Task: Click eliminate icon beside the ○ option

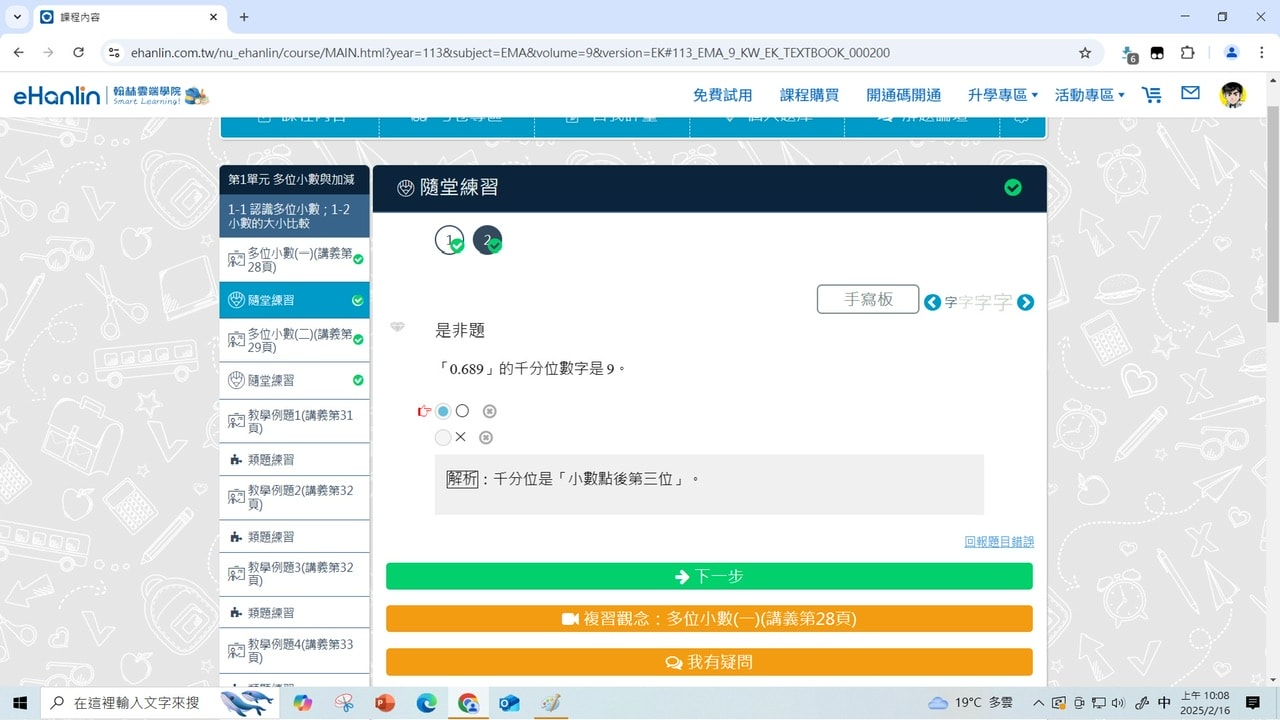Action: 489,411
